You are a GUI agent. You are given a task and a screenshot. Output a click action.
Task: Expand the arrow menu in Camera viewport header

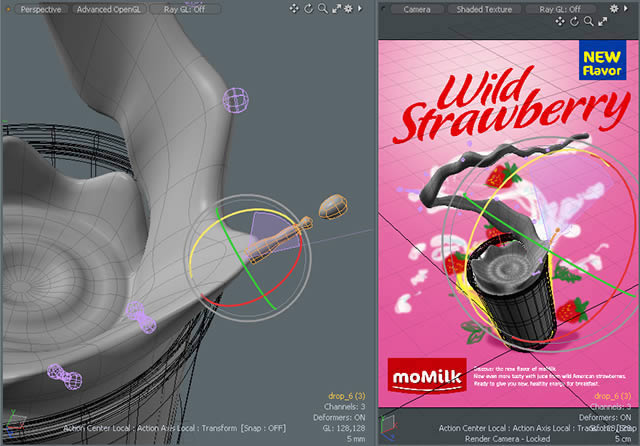click(x=626, y=8)
